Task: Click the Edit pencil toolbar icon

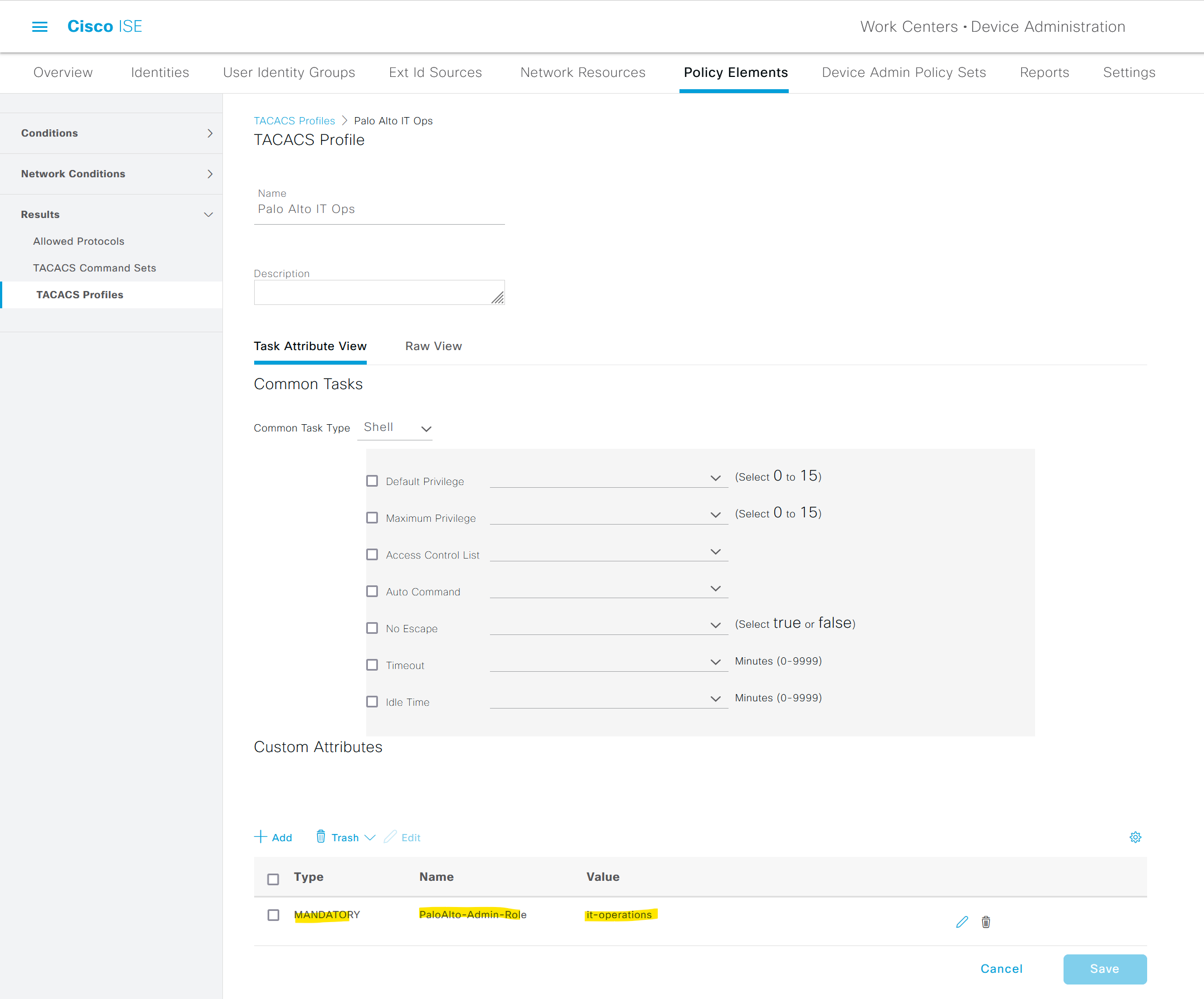Action: tap(390, 837)
